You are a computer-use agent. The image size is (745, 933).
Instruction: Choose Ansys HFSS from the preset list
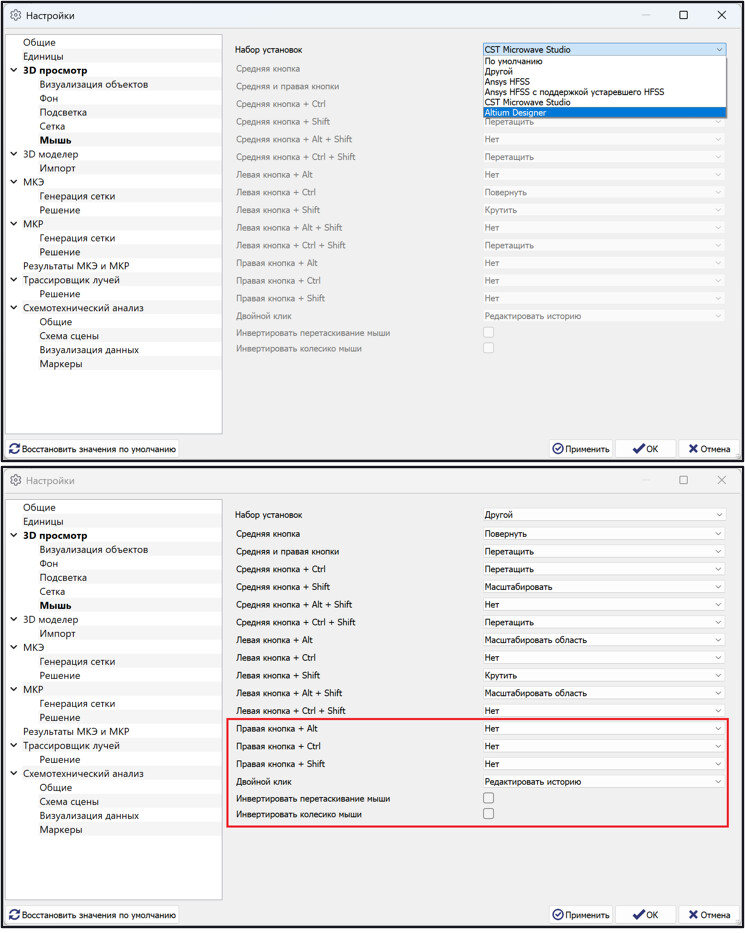point(510,82)
